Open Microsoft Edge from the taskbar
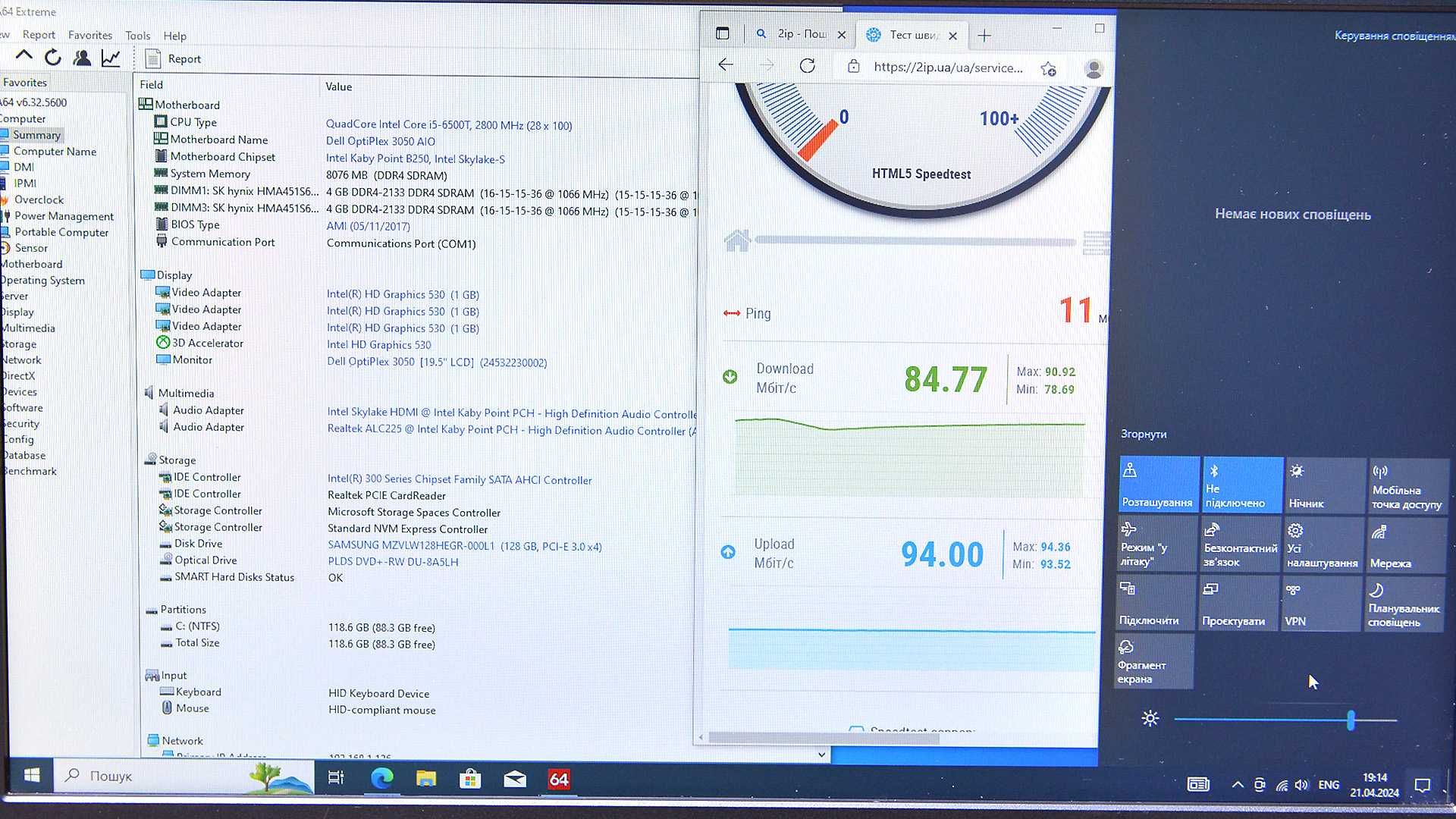 click(x=381, y=778)
